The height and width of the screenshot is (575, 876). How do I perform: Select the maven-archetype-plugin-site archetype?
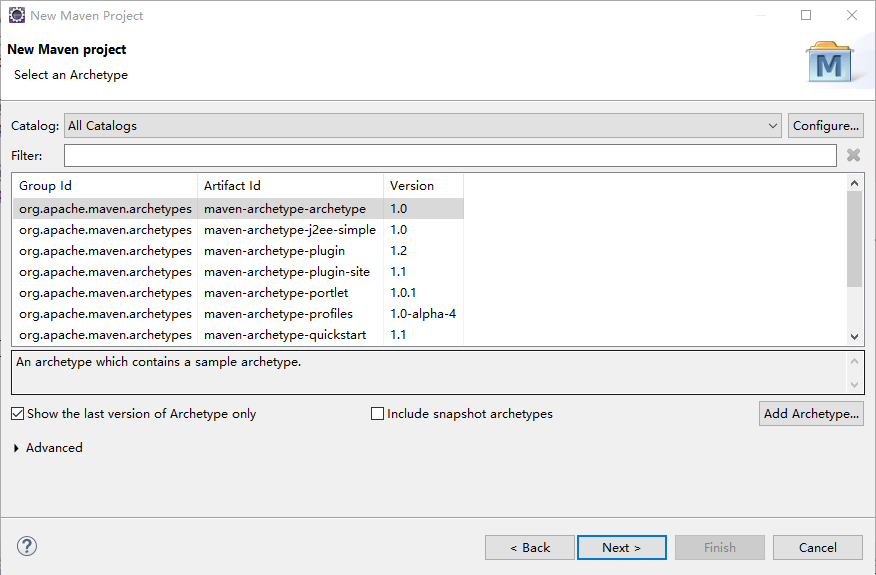[x=238, y=272]
